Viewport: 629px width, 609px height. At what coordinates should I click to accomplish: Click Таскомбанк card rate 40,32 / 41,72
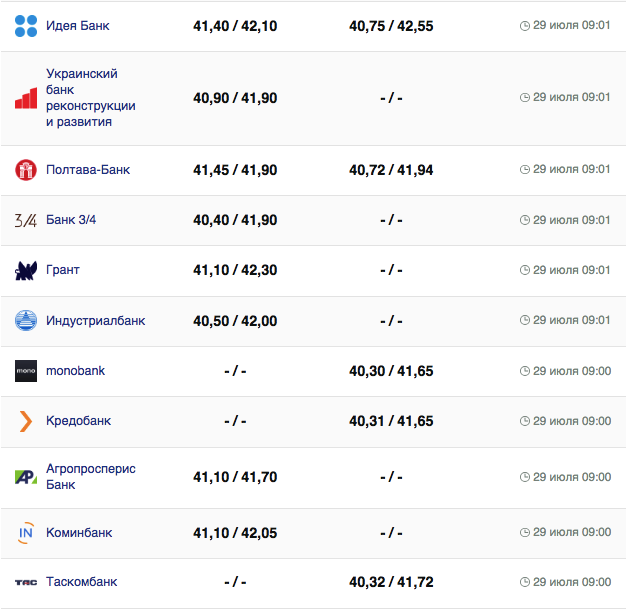click(391, 582)
